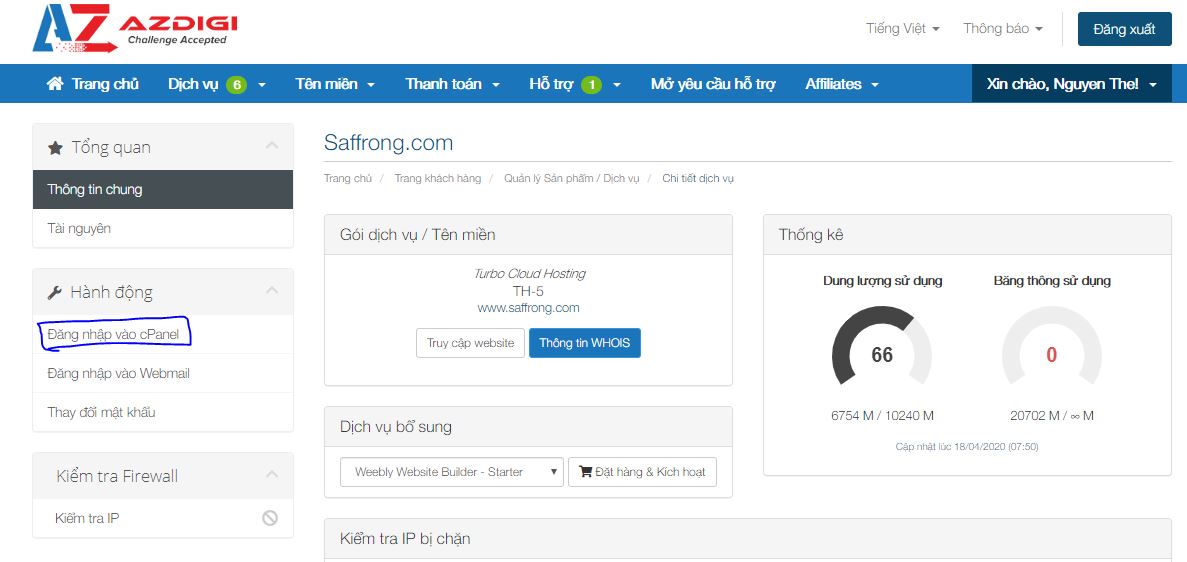The image size is (1187, 562).
Task: Click the Đăng xuất button
Action: (x=1124, y=29)
